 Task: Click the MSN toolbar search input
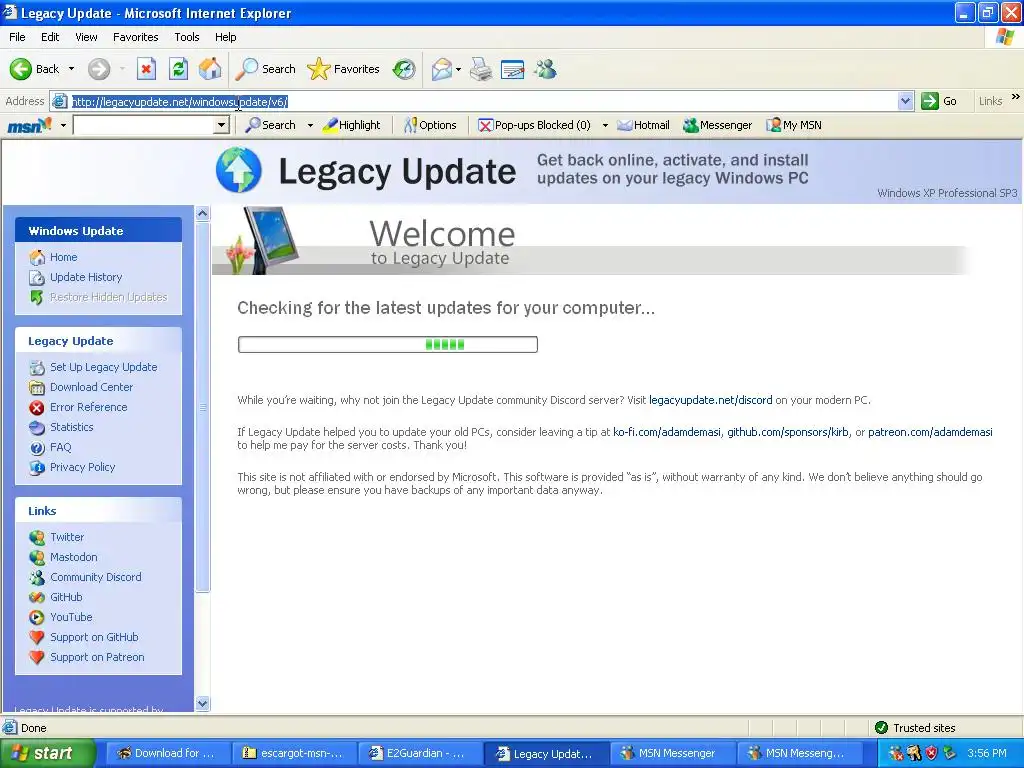[144, 125]
